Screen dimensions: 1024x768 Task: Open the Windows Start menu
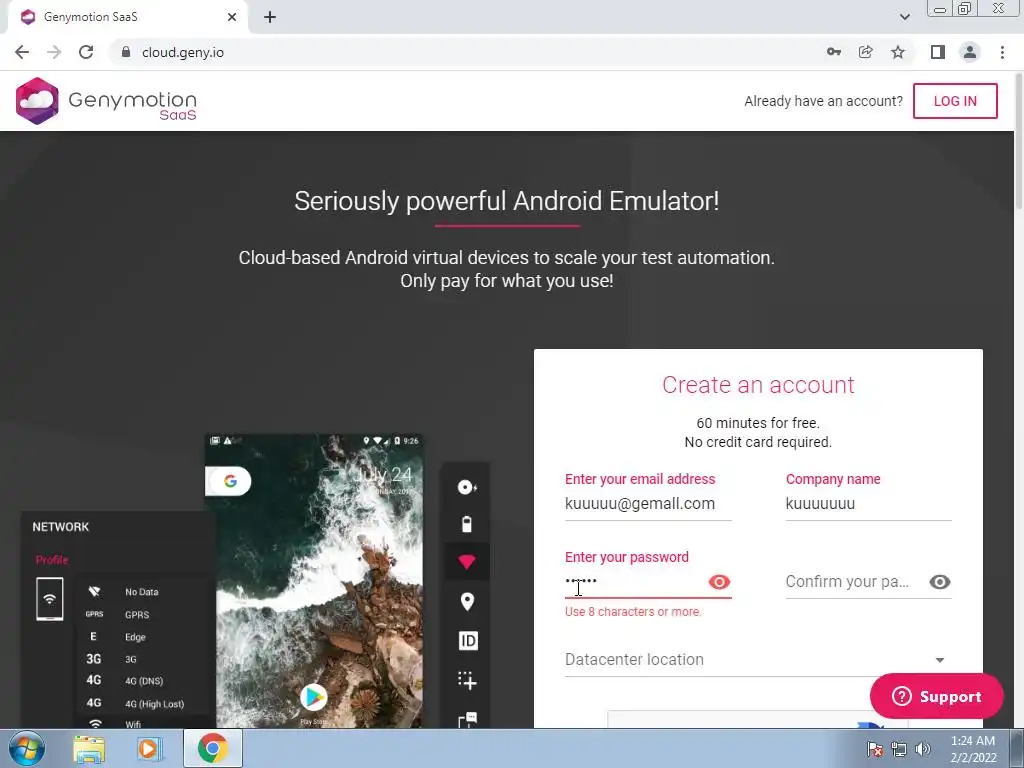pyautogui.click(x=26, y=748)
